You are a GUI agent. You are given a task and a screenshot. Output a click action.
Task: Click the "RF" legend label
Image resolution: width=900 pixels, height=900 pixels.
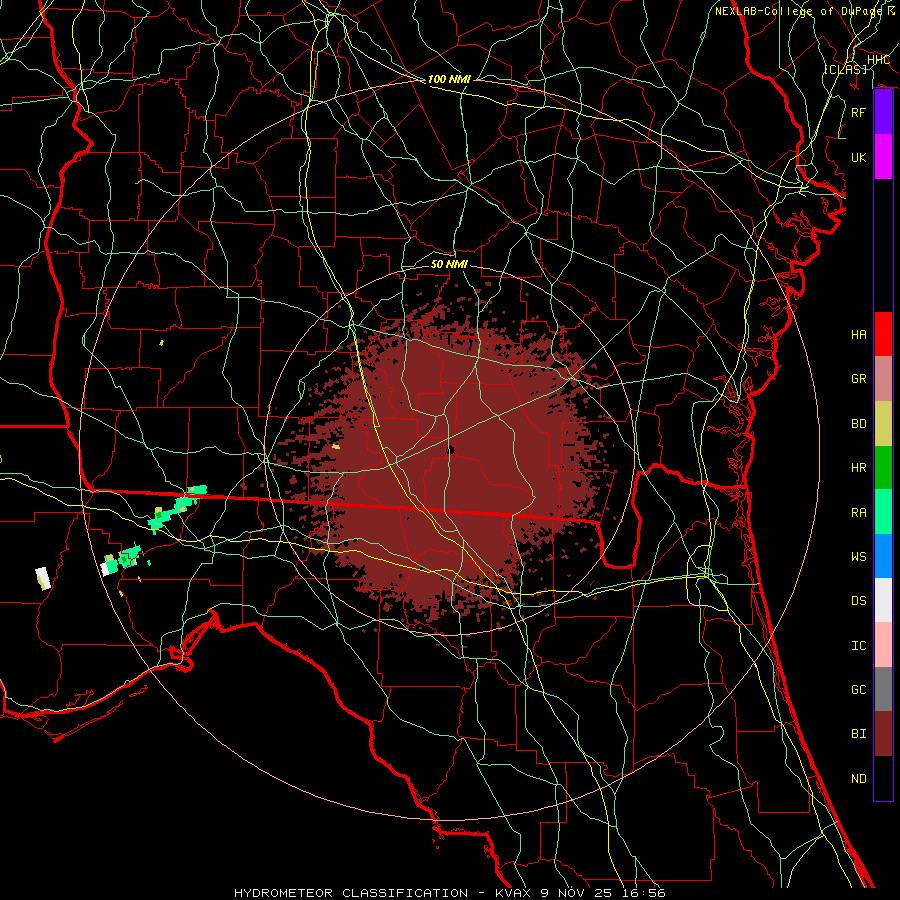(859, 112)
